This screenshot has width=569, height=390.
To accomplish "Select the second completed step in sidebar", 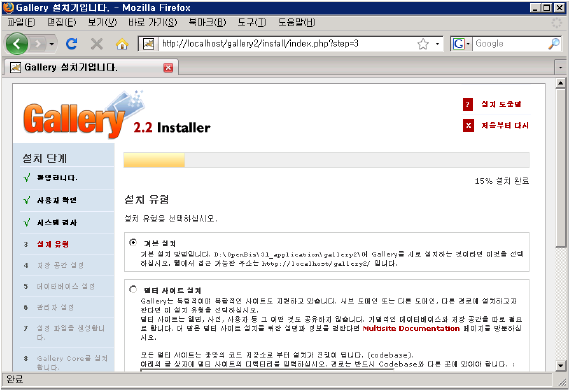I will 56,200.
